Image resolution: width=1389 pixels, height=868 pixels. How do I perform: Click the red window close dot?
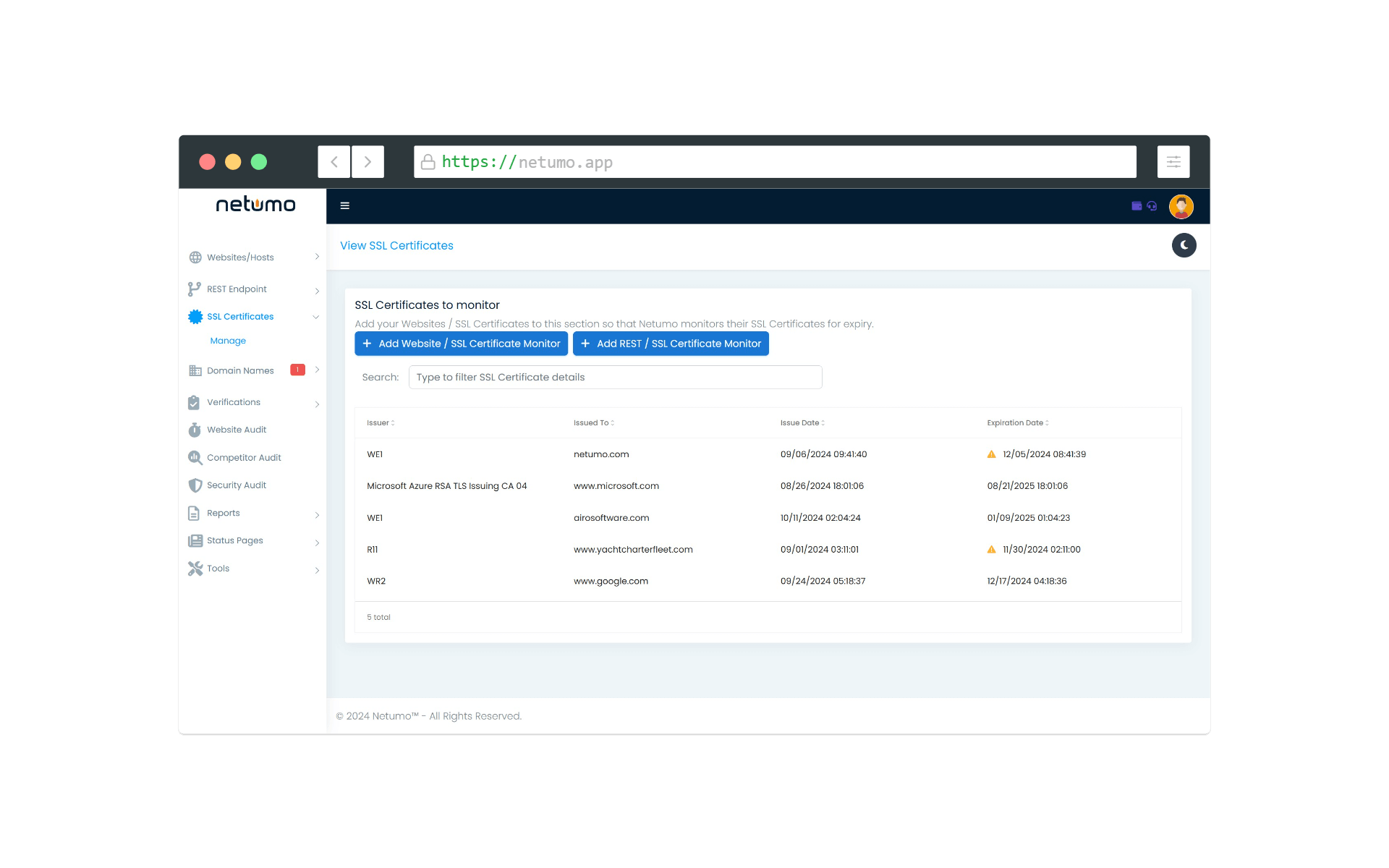pyautogui.click(x=208, y=162)
